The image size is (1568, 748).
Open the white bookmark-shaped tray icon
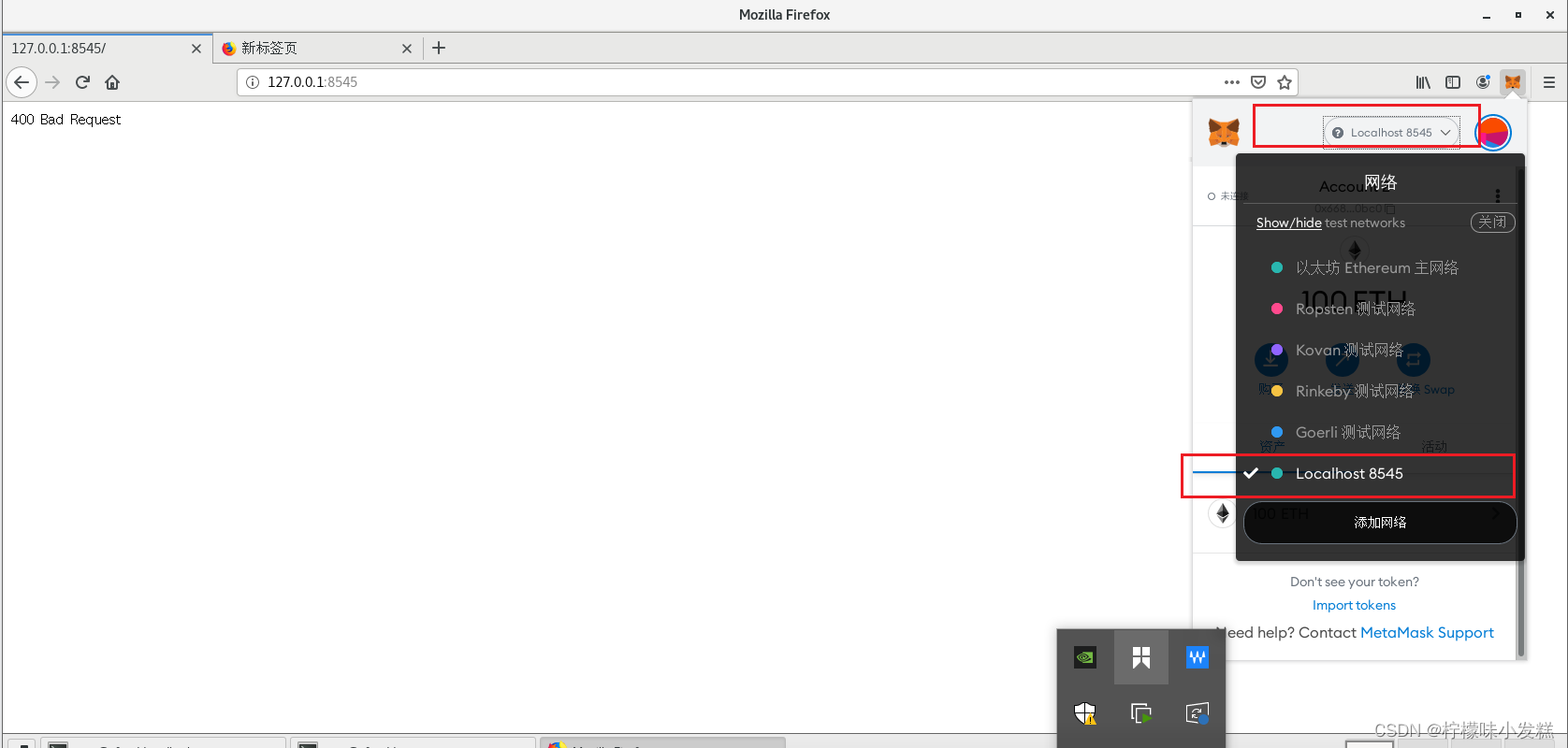[1141, 657]
